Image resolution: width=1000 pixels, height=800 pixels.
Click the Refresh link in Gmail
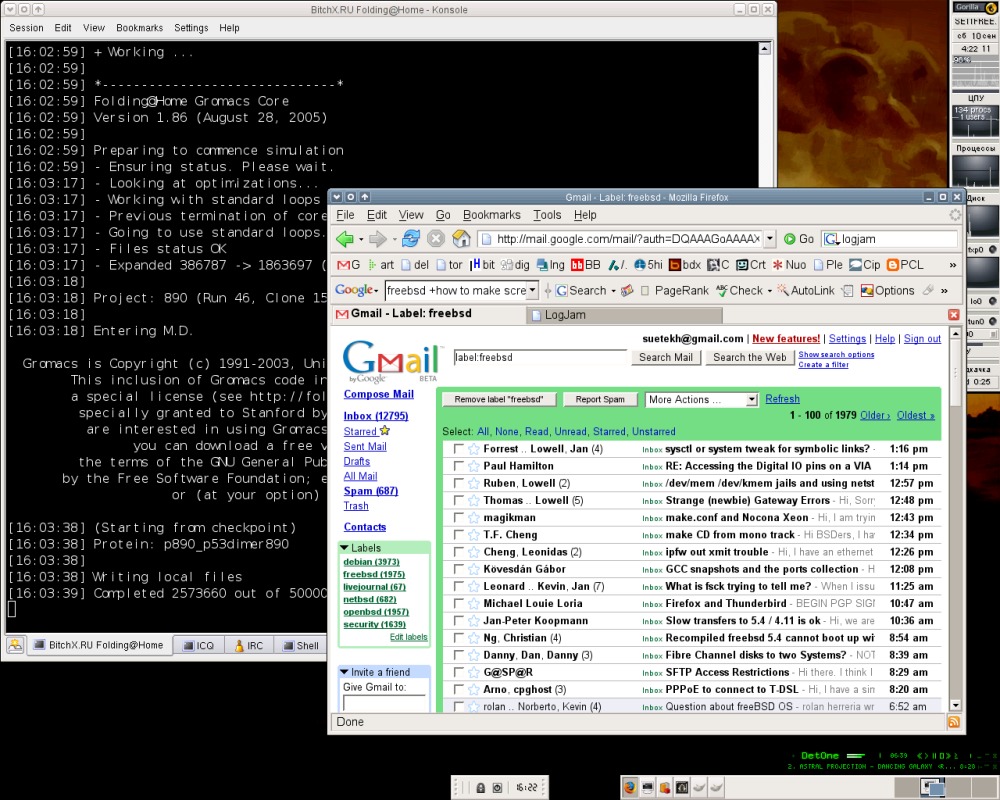(x=783, y=399)
